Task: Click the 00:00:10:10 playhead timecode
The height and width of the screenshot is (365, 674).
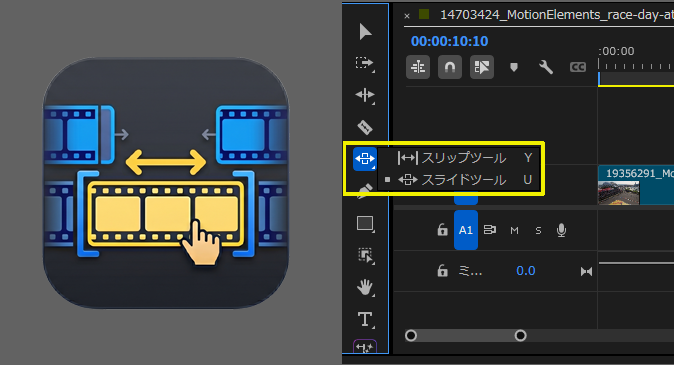Action: (x=449, y=41)
